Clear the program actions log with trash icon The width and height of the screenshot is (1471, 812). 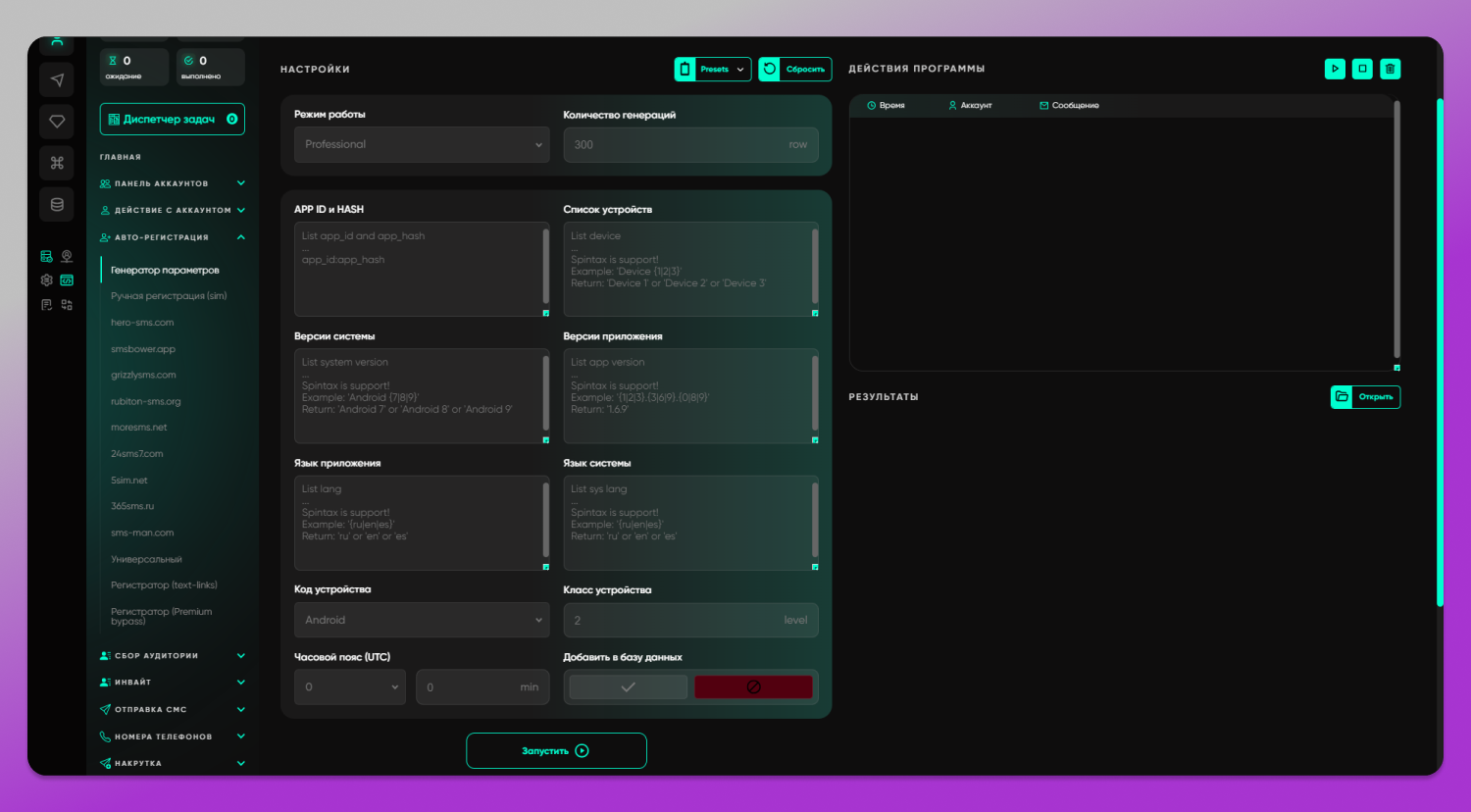pos(1390,69)
